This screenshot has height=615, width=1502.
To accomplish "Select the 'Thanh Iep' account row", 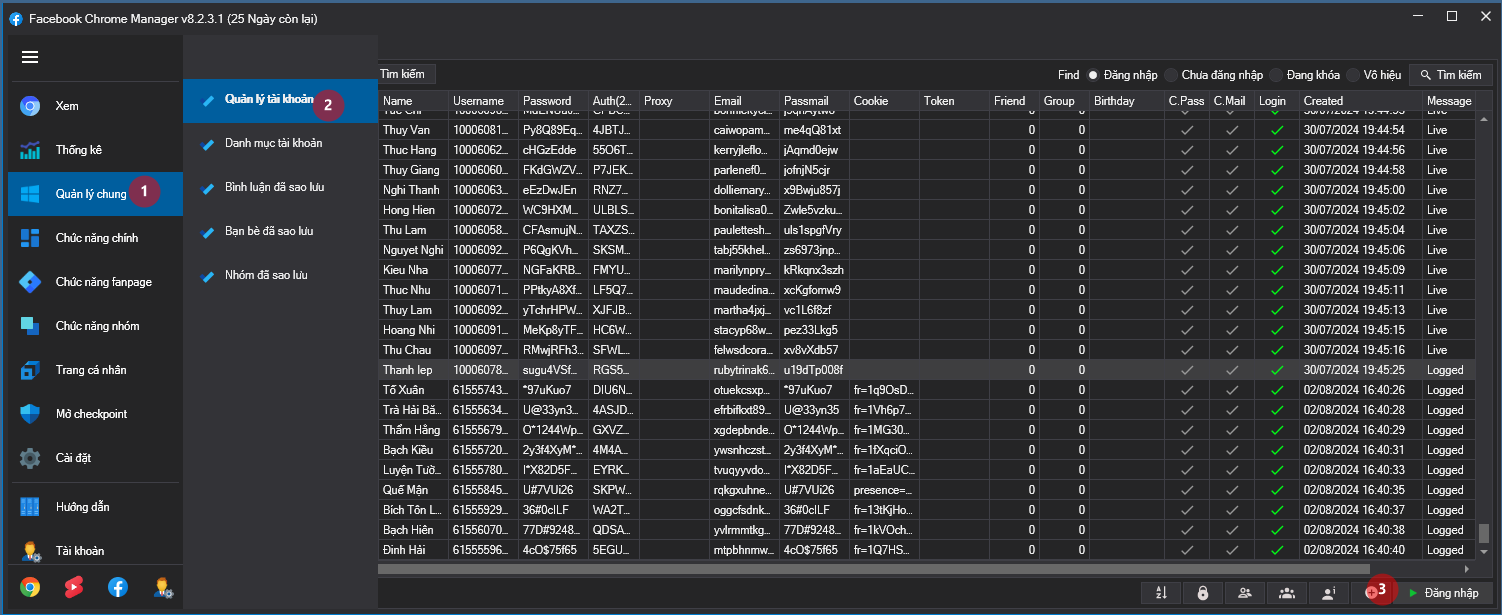I will (408, 370).
